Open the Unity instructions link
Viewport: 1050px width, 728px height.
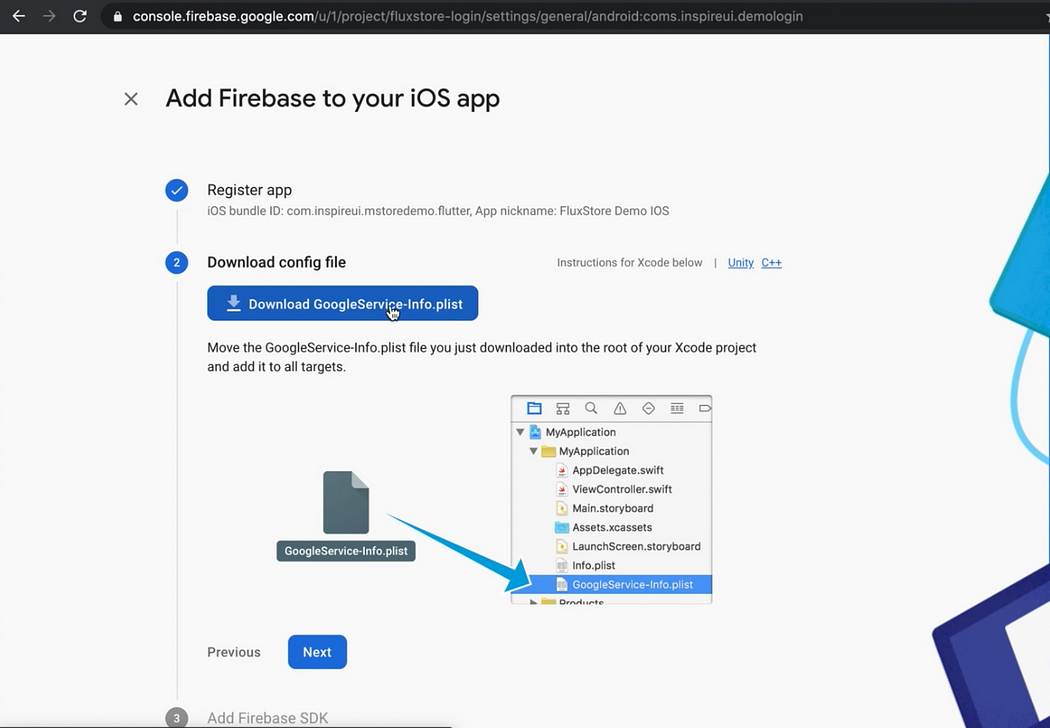coord(740,263)
